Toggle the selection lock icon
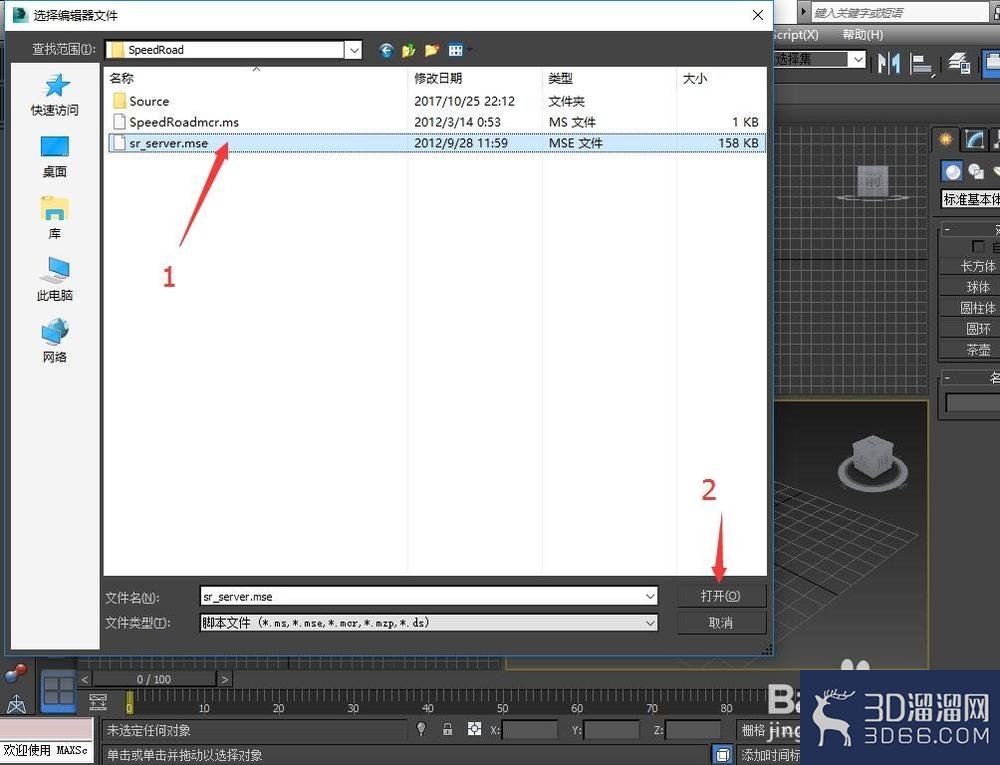The width and height of the screenshot is (1000, 765). [448, 729]
